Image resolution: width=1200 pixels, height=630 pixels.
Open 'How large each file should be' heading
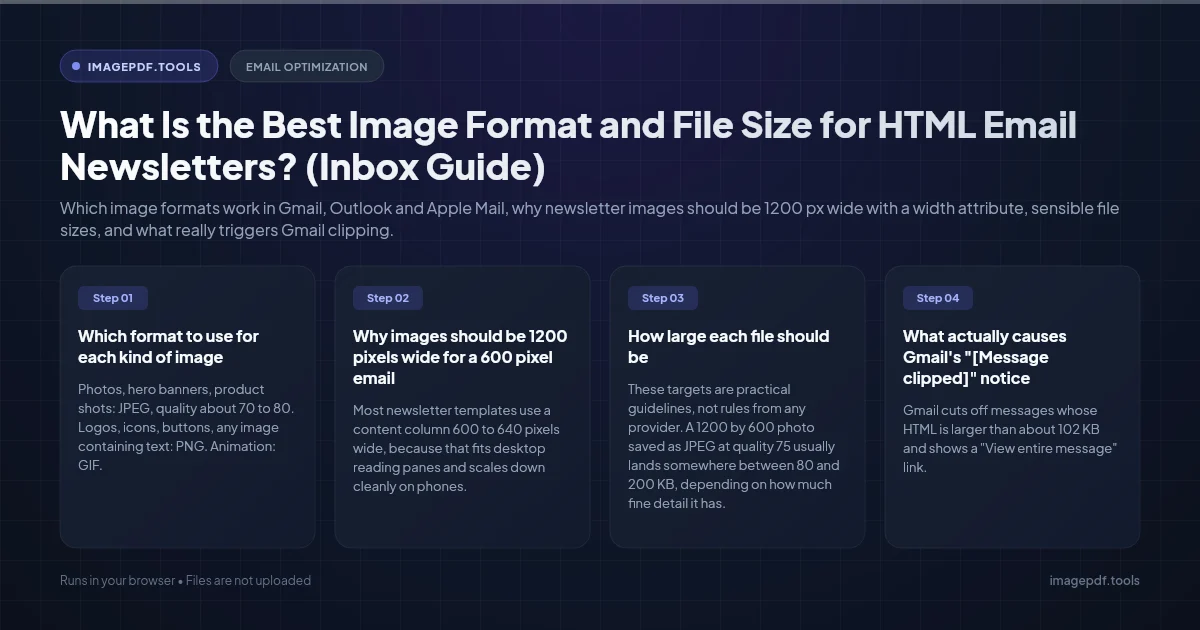pyautogui.click(x=728, y=347)
